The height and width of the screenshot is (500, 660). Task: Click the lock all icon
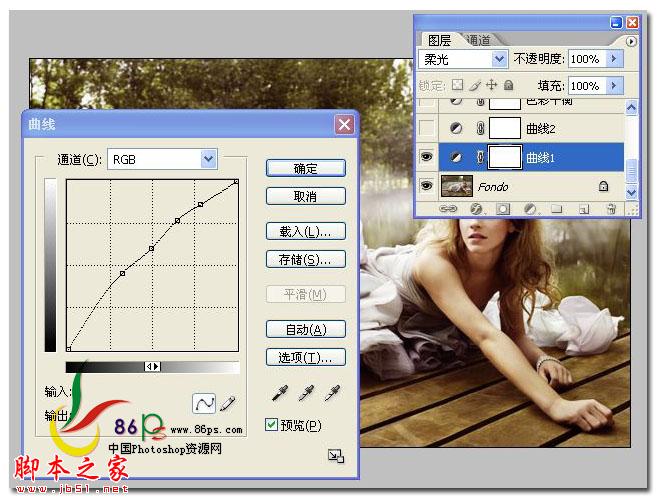[x=508, y=85]
